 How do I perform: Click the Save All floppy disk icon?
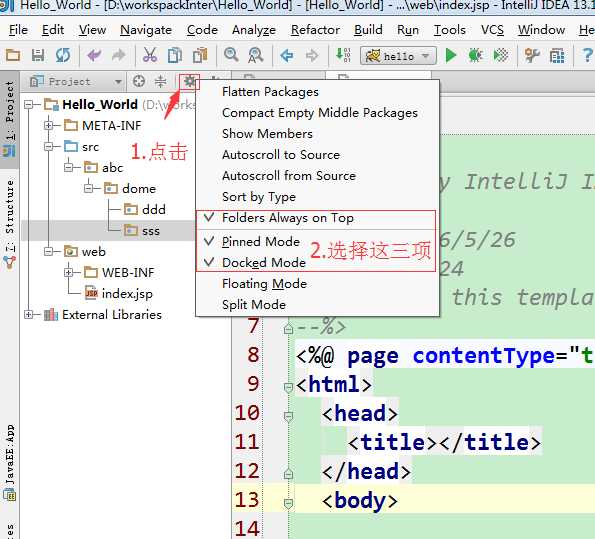tap(38, 55)
